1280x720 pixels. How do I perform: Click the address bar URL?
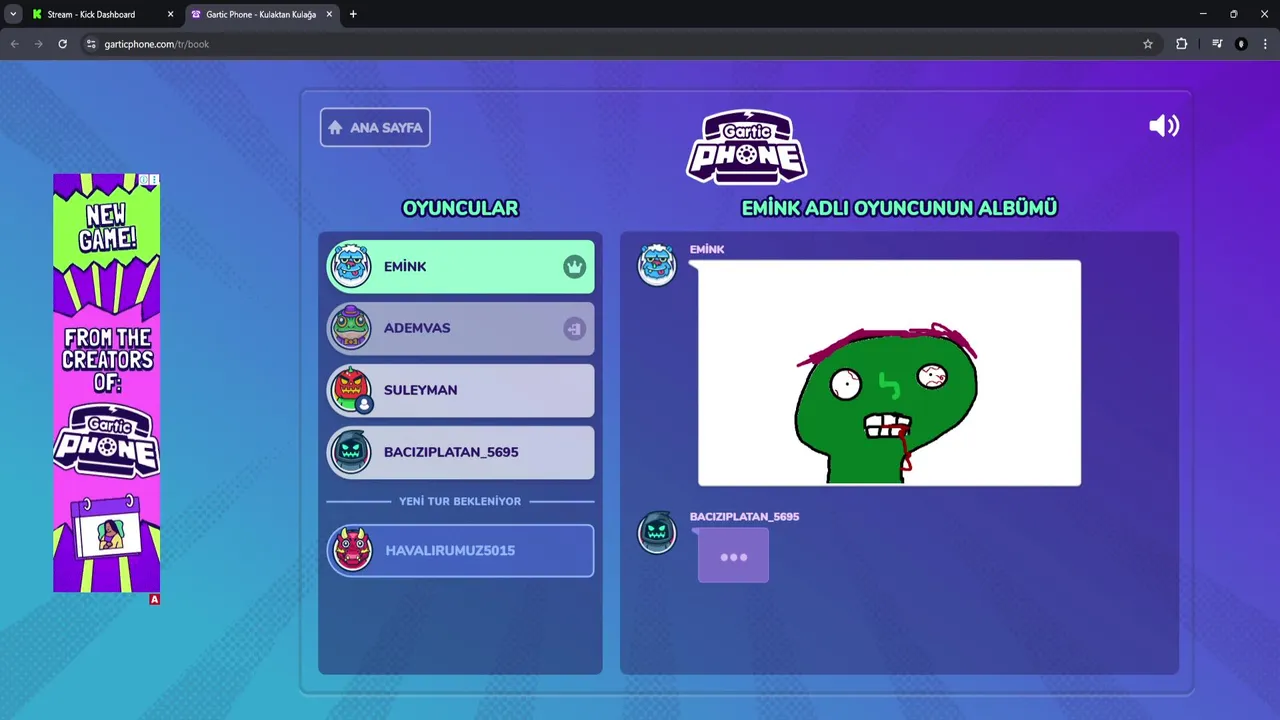click(157, 44)
